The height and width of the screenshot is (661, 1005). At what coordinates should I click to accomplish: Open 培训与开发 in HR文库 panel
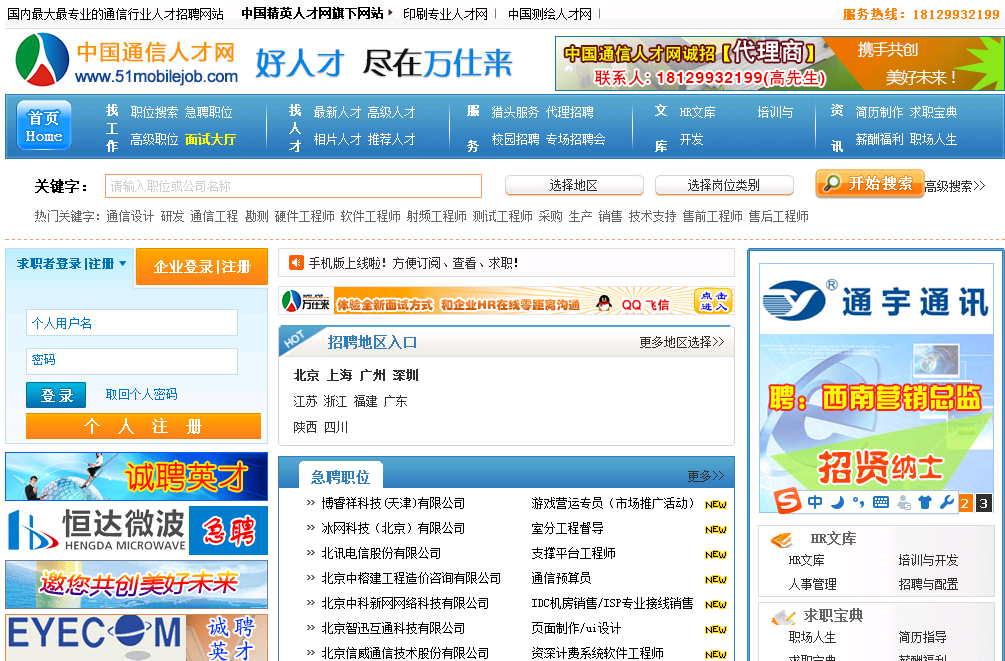point(928,561)
